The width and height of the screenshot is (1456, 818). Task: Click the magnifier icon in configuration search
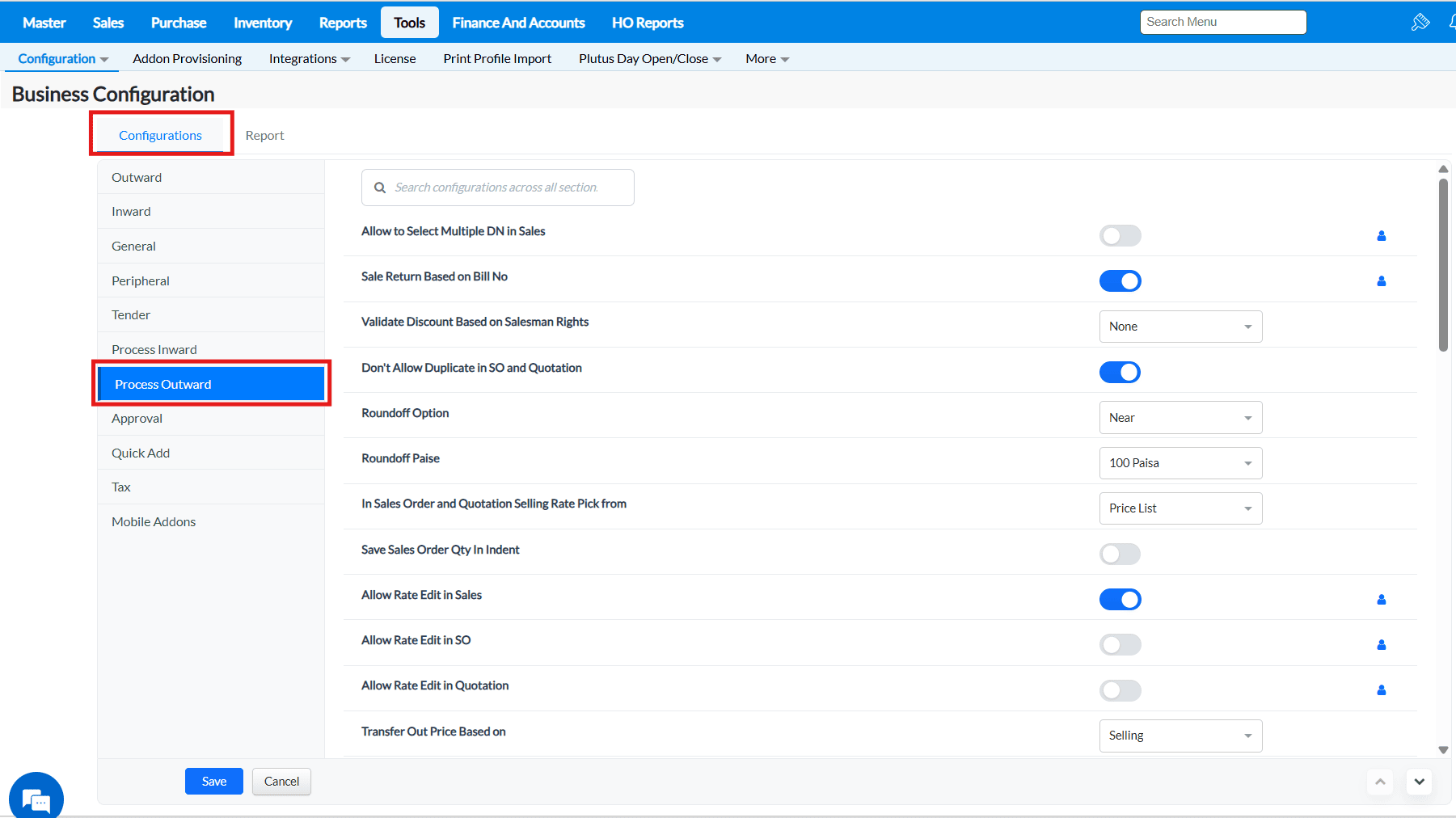click(x=380, y=188)
